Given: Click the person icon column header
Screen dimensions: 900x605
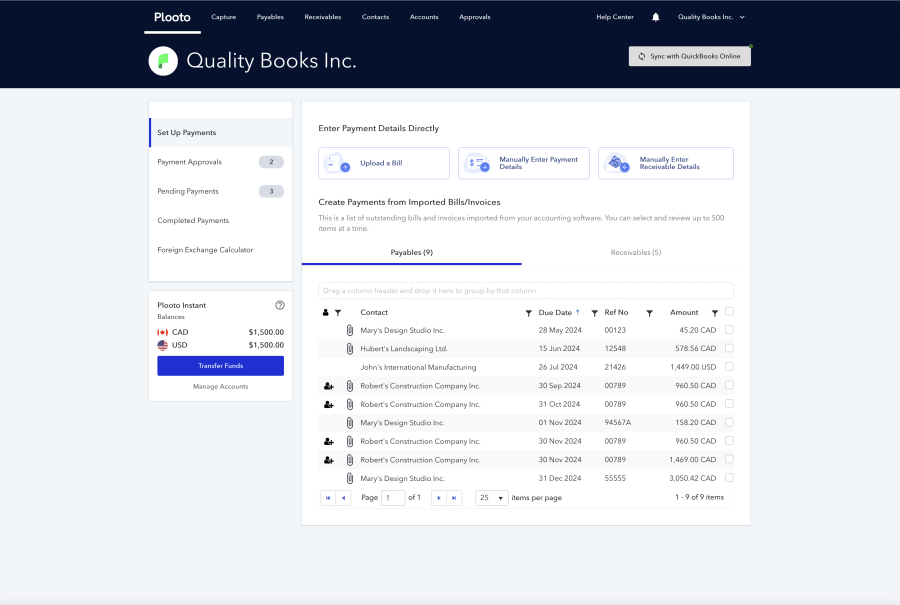Looking at the screenshot, I should pos(325,313).
